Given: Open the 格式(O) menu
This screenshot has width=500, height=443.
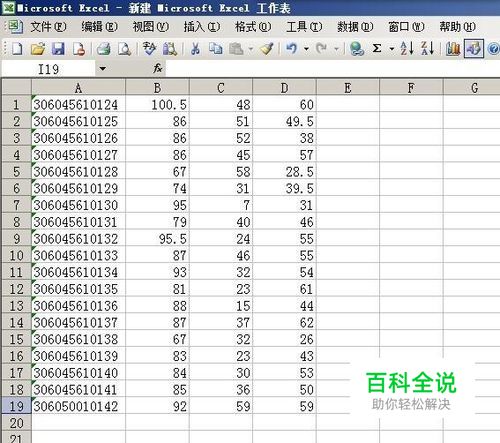Looking at the screenshot, I should [x=253, y=27].
